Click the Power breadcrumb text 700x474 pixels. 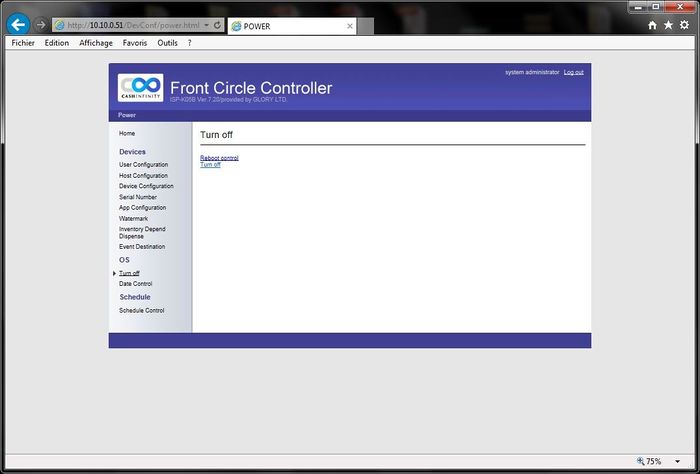[x=127, y=115]
